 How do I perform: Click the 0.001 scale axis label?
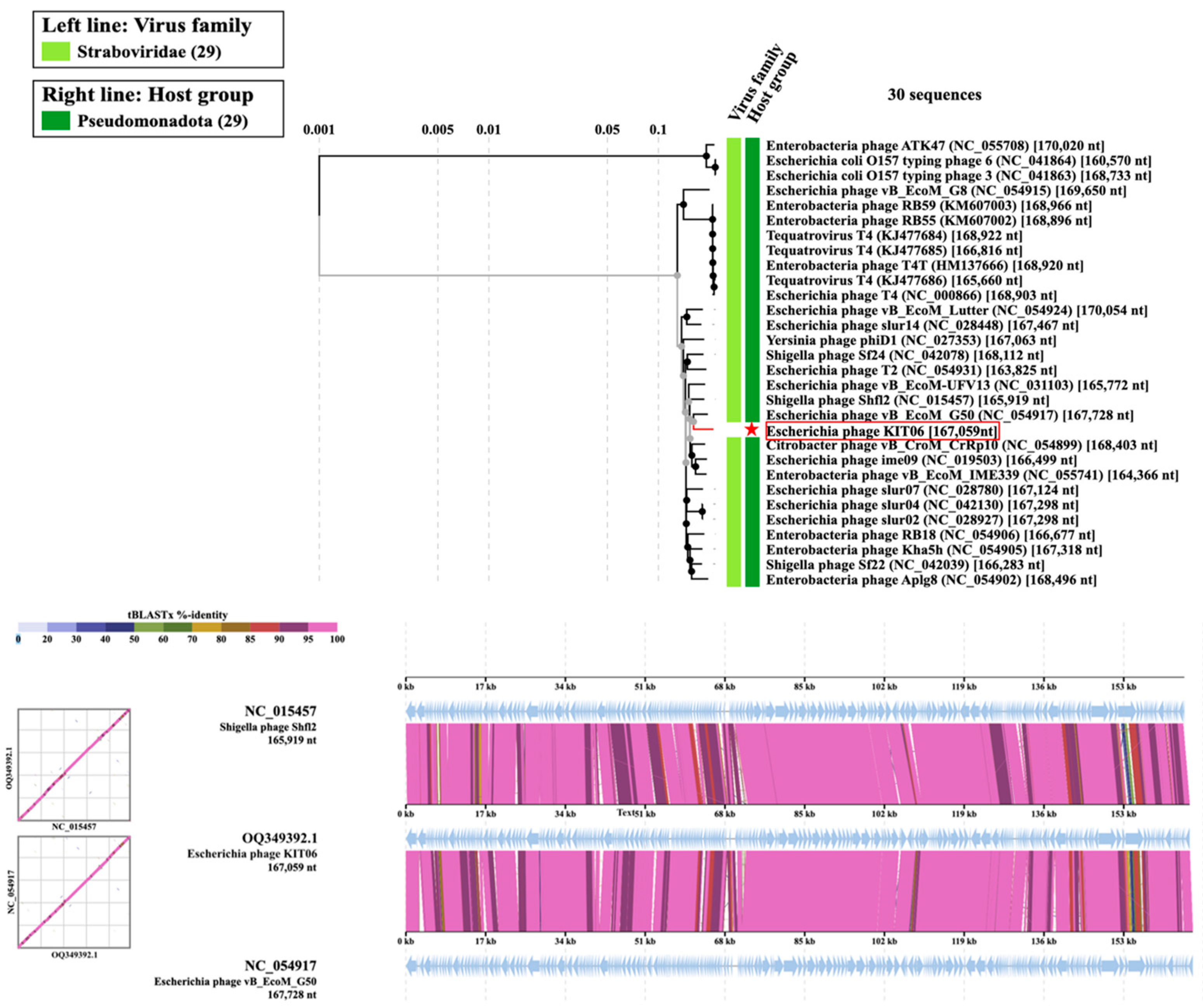318,130
